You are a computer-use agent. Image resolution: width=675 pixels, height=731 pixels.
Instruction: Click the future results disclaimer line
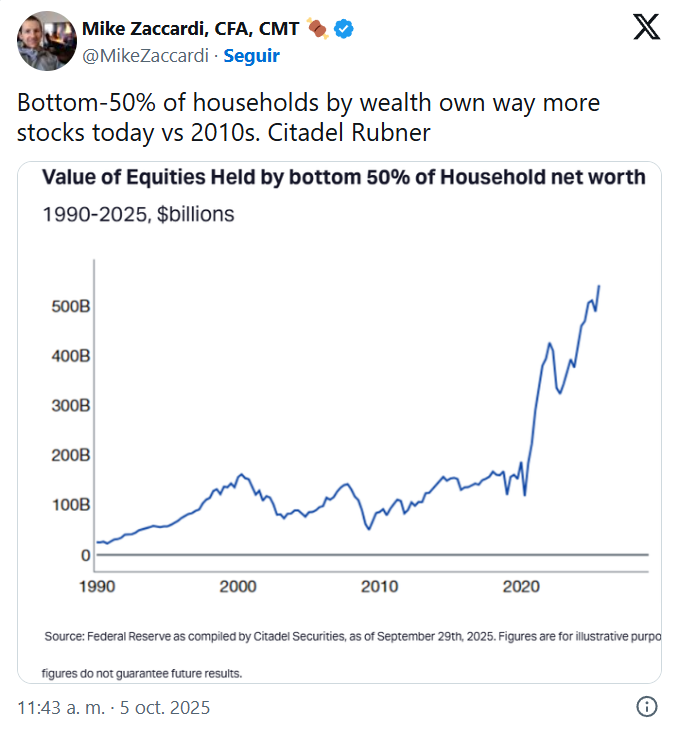[142, 673]
